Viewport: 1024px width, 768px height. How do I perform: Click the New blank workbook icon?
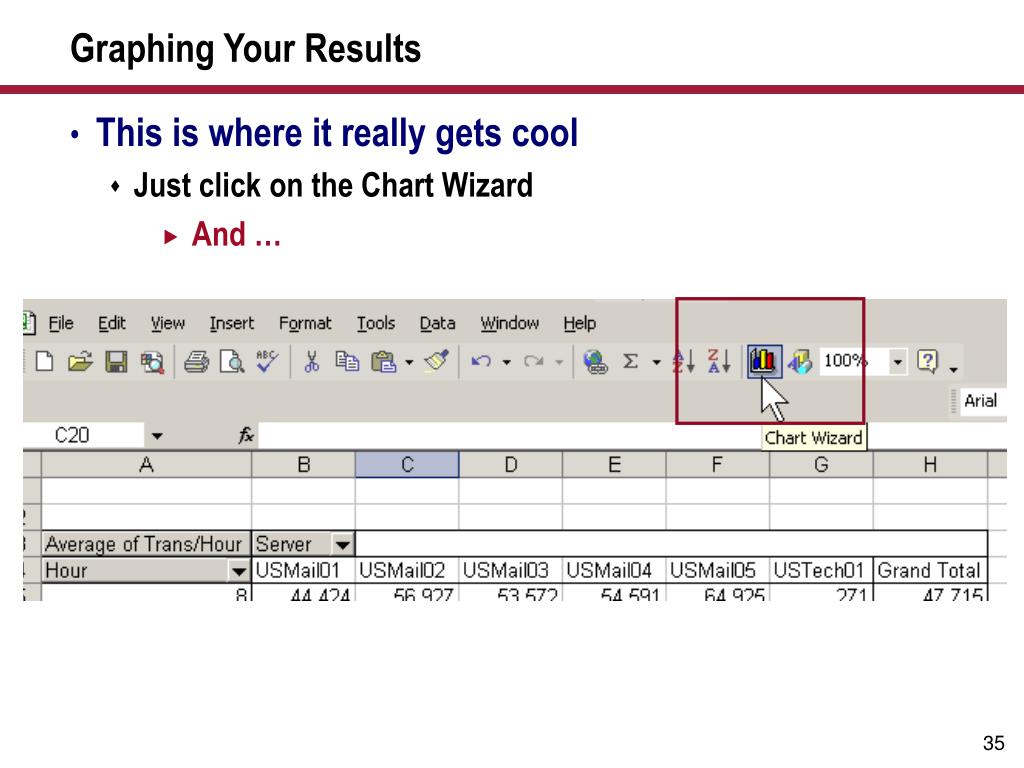coord(44,361)
